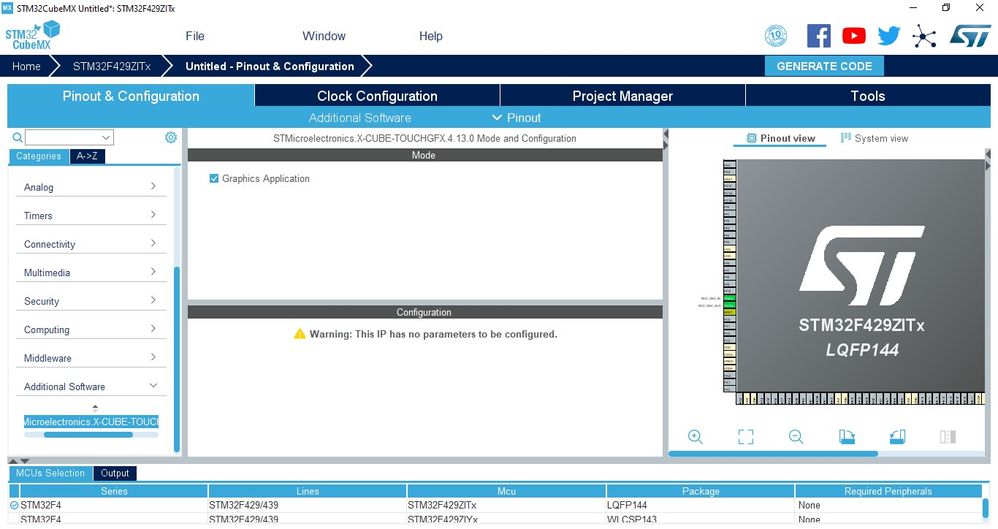Viewport: 998px width, 529px height.
Task: Open the peripheral search dropdown
Action: pos(106,138)
